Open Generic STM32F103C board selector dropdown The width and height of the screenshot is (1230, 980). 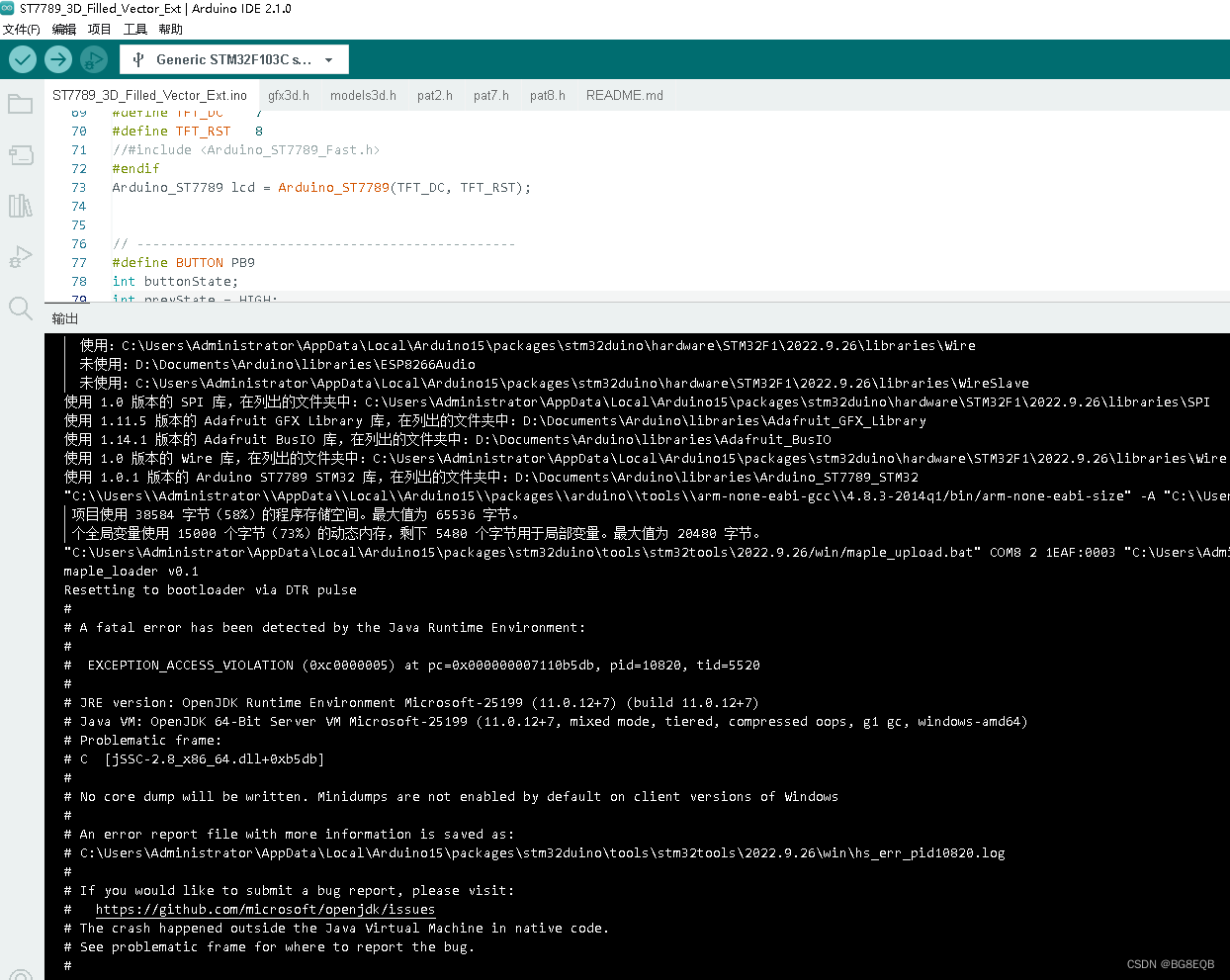tap(234, 59)
